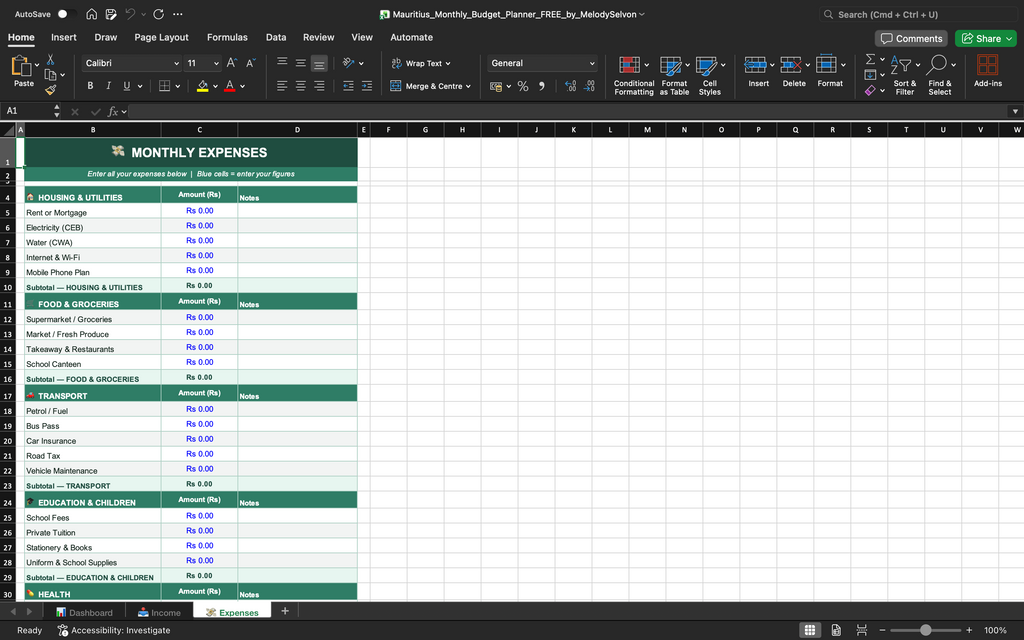Switch to the Page Layout tab
Viewport: 1024px width, 640px height.
(x=161, y=37)
